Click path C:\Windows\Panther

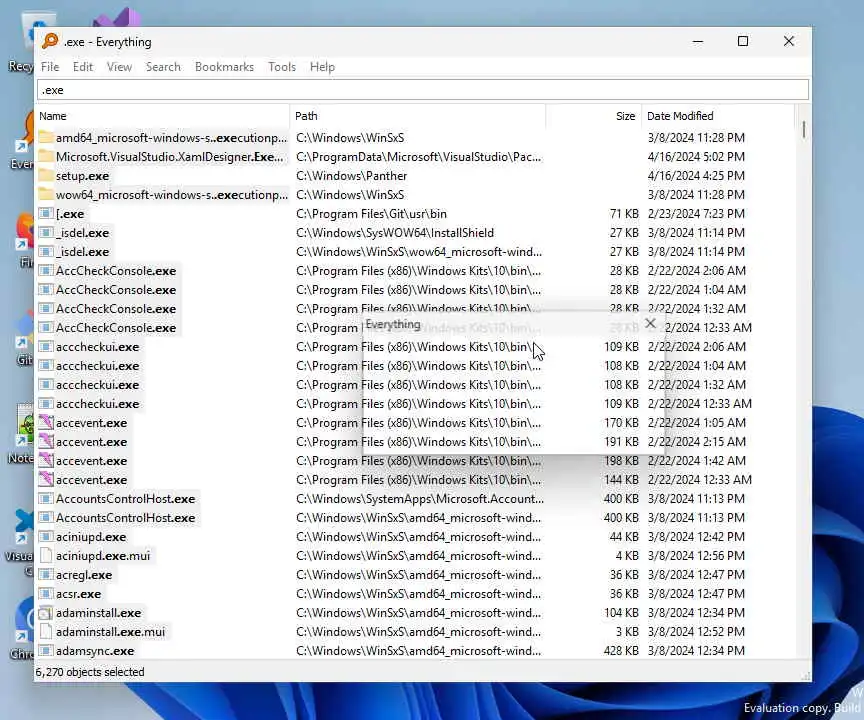pos(352,176)
